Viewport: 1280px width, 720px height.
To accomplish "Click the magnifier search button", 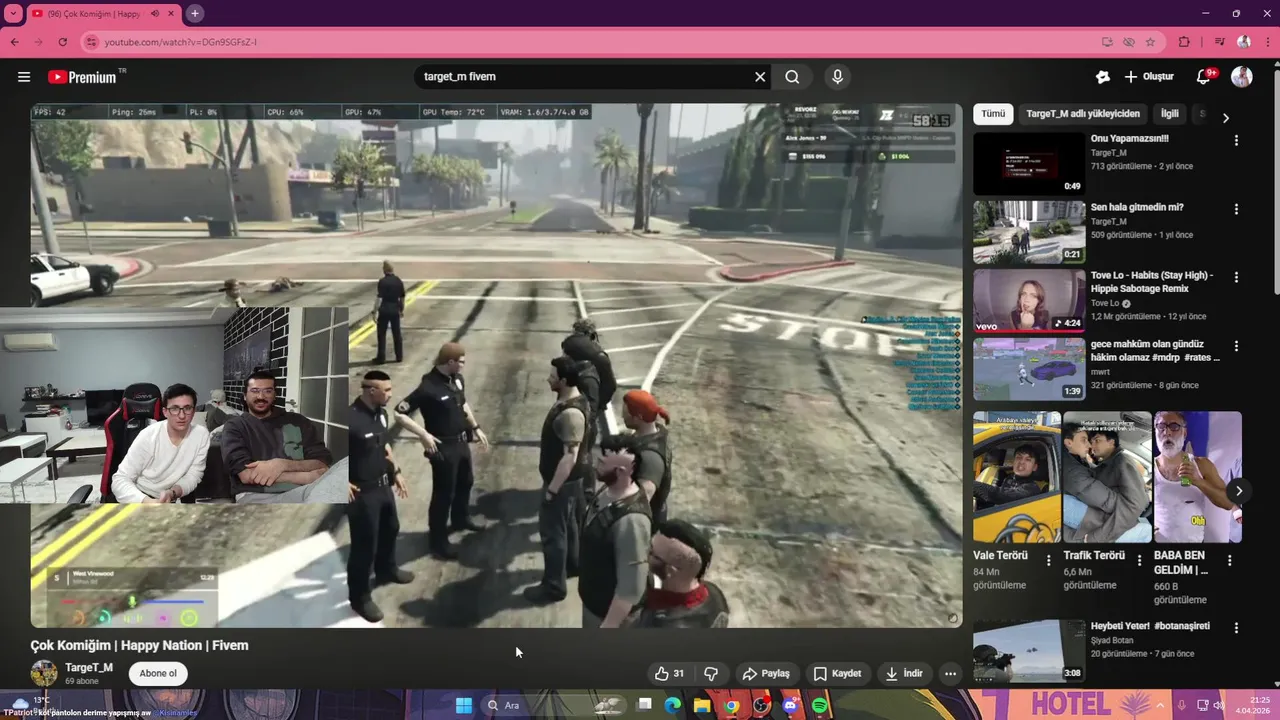I will coord(792,77).
